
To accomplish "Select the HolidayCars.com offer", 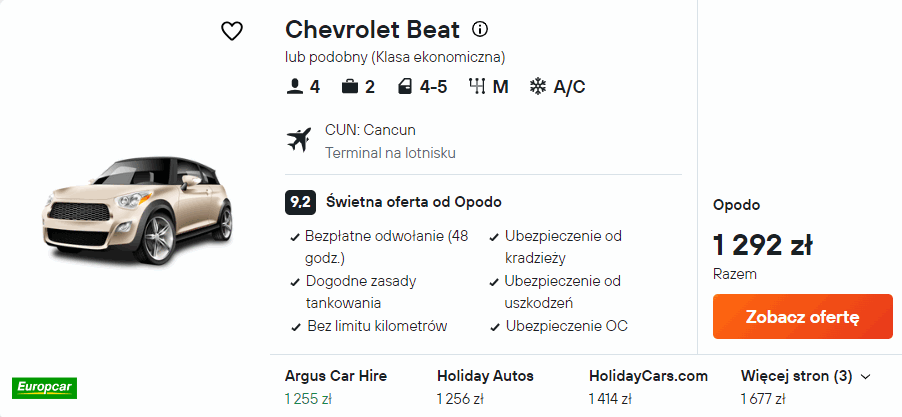I will click(648, 387).
